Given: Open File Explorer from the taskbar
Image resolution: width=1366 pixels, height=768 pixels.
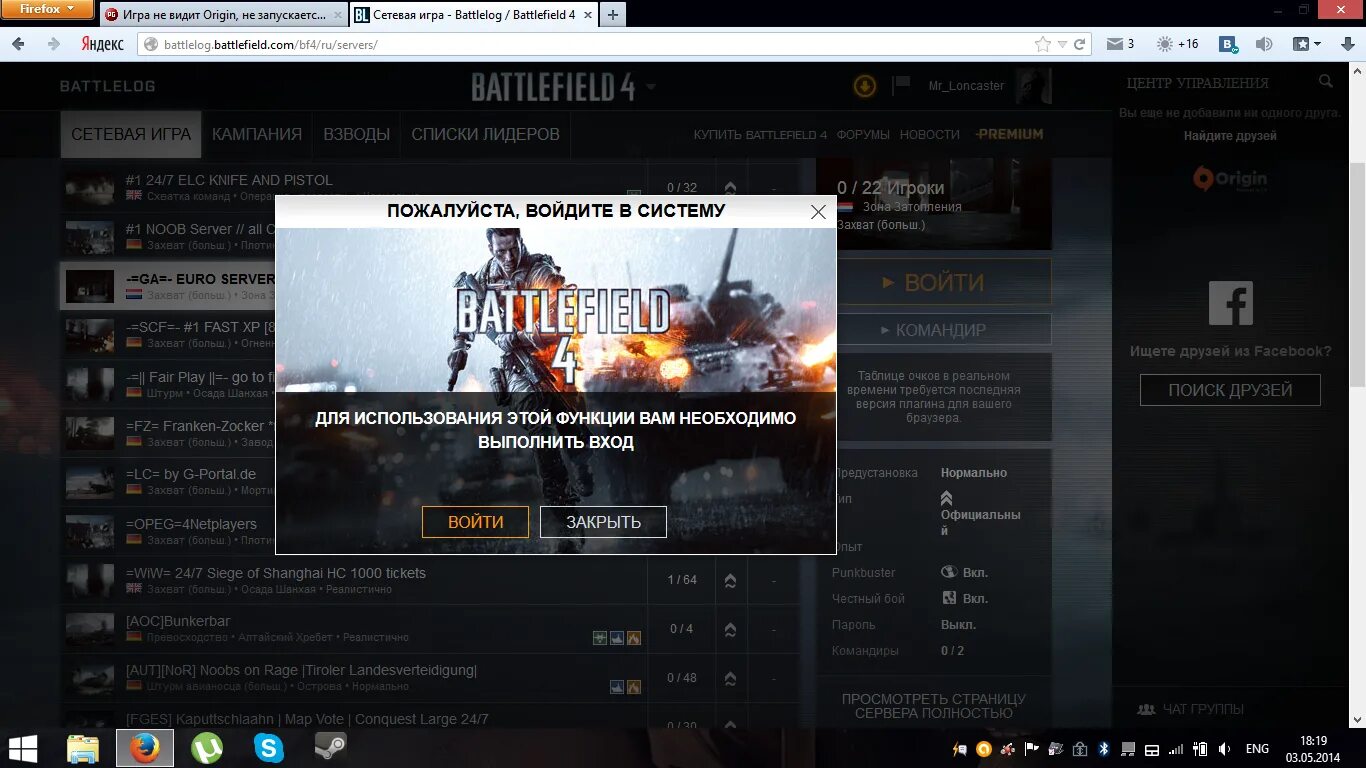Looking at the screenshot, I should (x=83, y=748).
